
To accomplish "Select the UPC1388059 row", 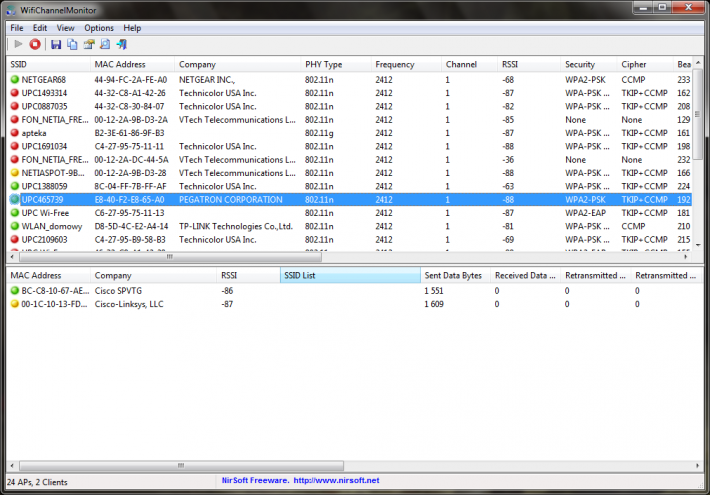I will 350,186.
